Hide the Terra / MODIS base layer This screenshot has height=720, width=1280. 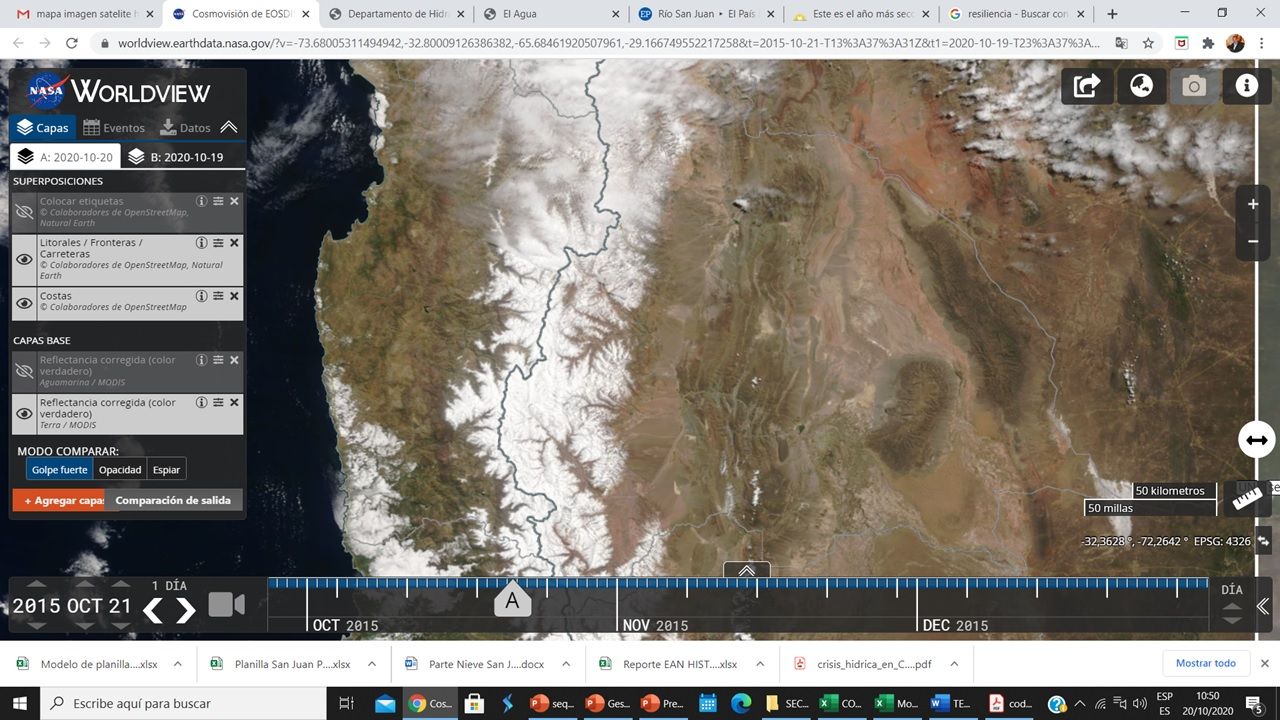pyautogui.click(x=25, y=413)
